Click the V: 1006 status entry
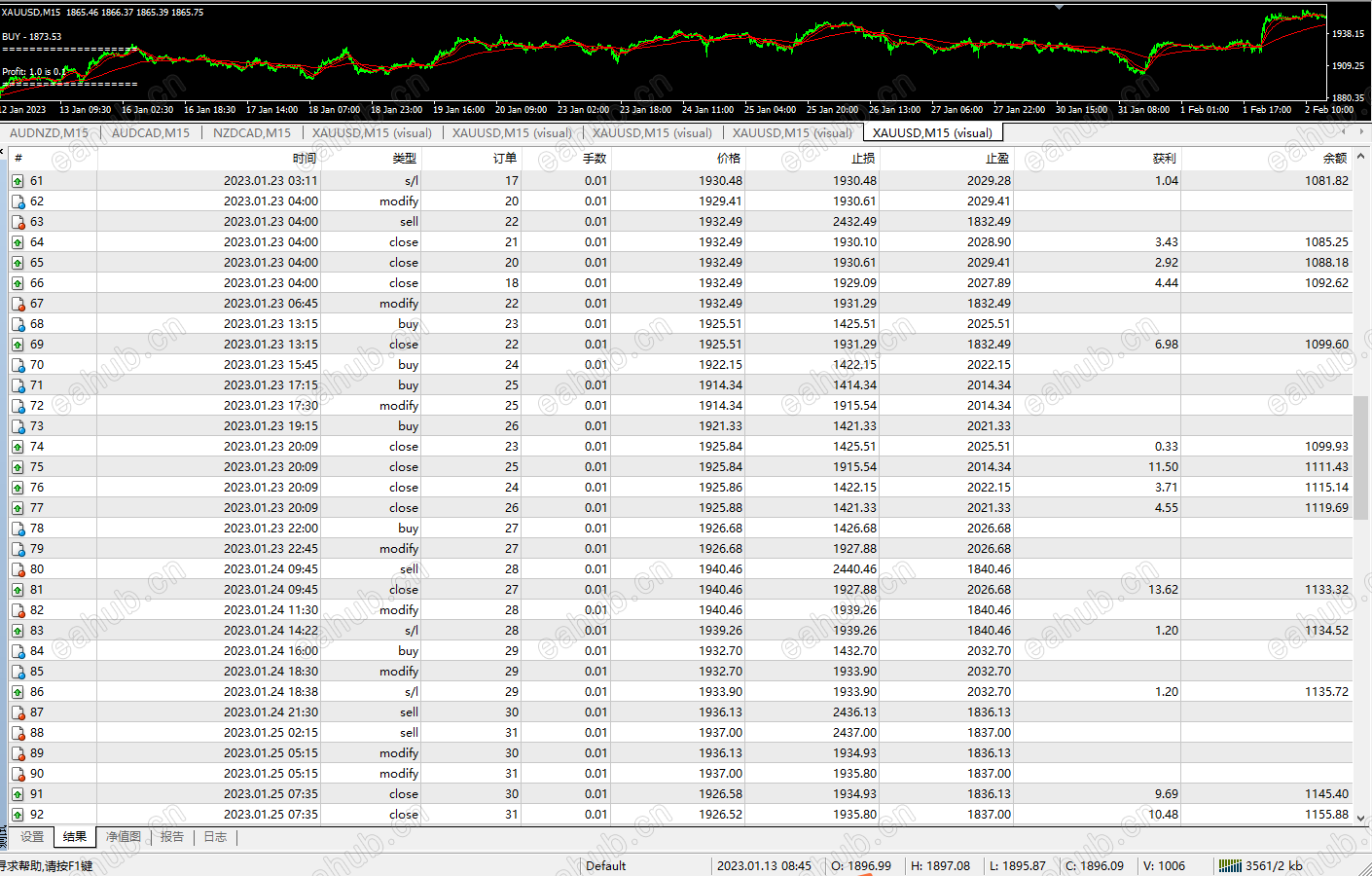The height and width of the screenshot is (876, 1372). click(1164, 866)
